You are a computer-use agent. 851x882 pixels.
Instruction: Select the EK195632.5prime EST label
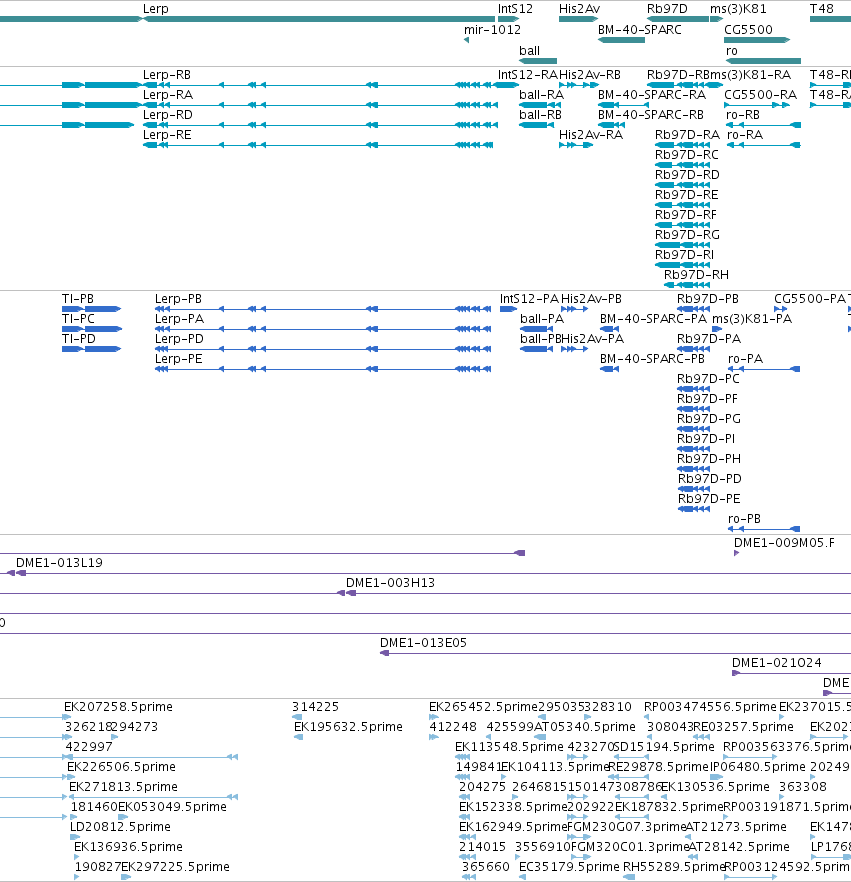pyautogui.click(x=348, y=727)
